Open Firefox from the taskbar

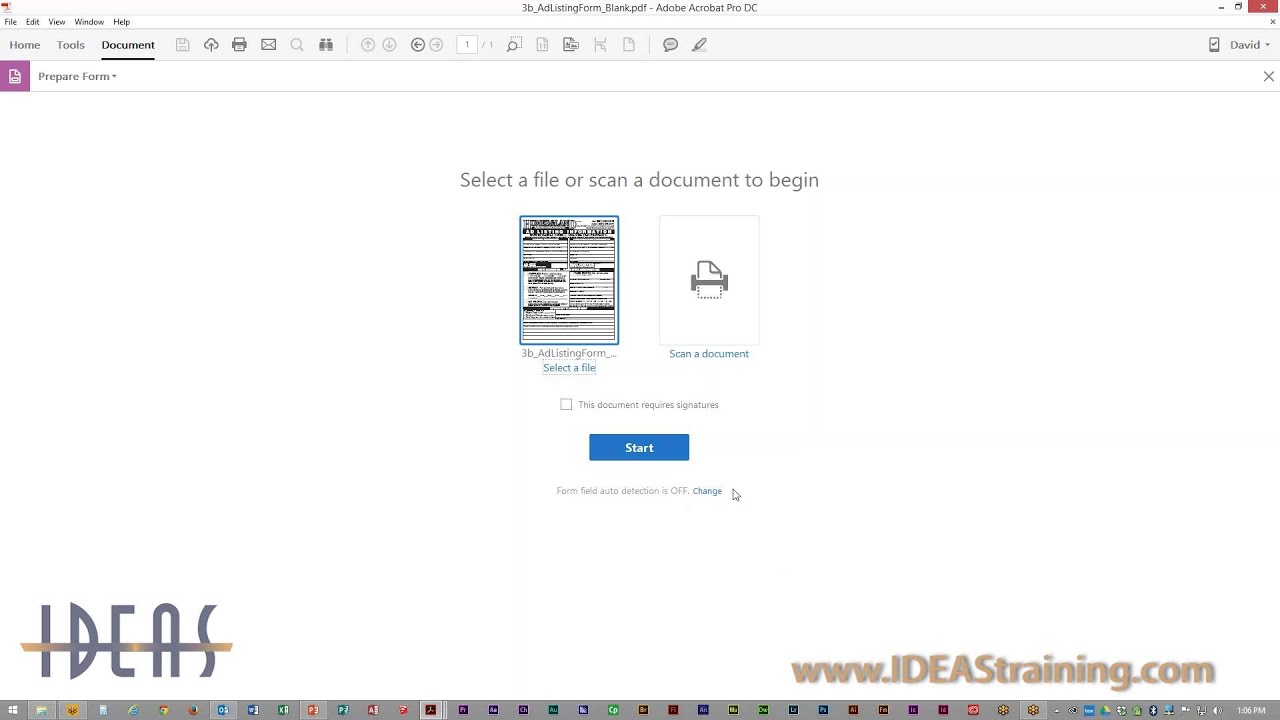[x=193, y=710]
